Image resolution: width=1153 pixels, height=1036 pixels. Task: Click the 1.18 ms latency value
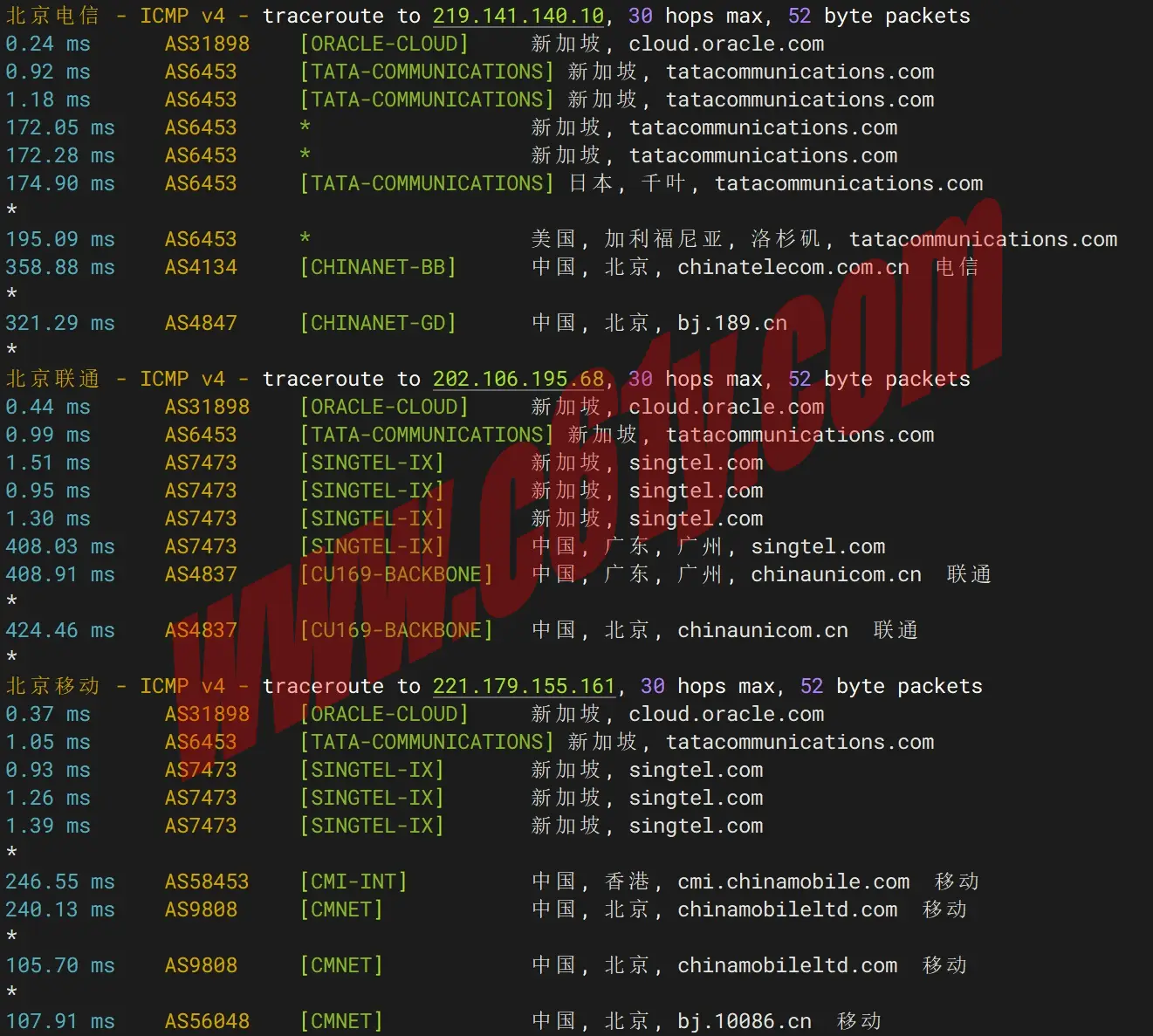click(x=48, y=99)
